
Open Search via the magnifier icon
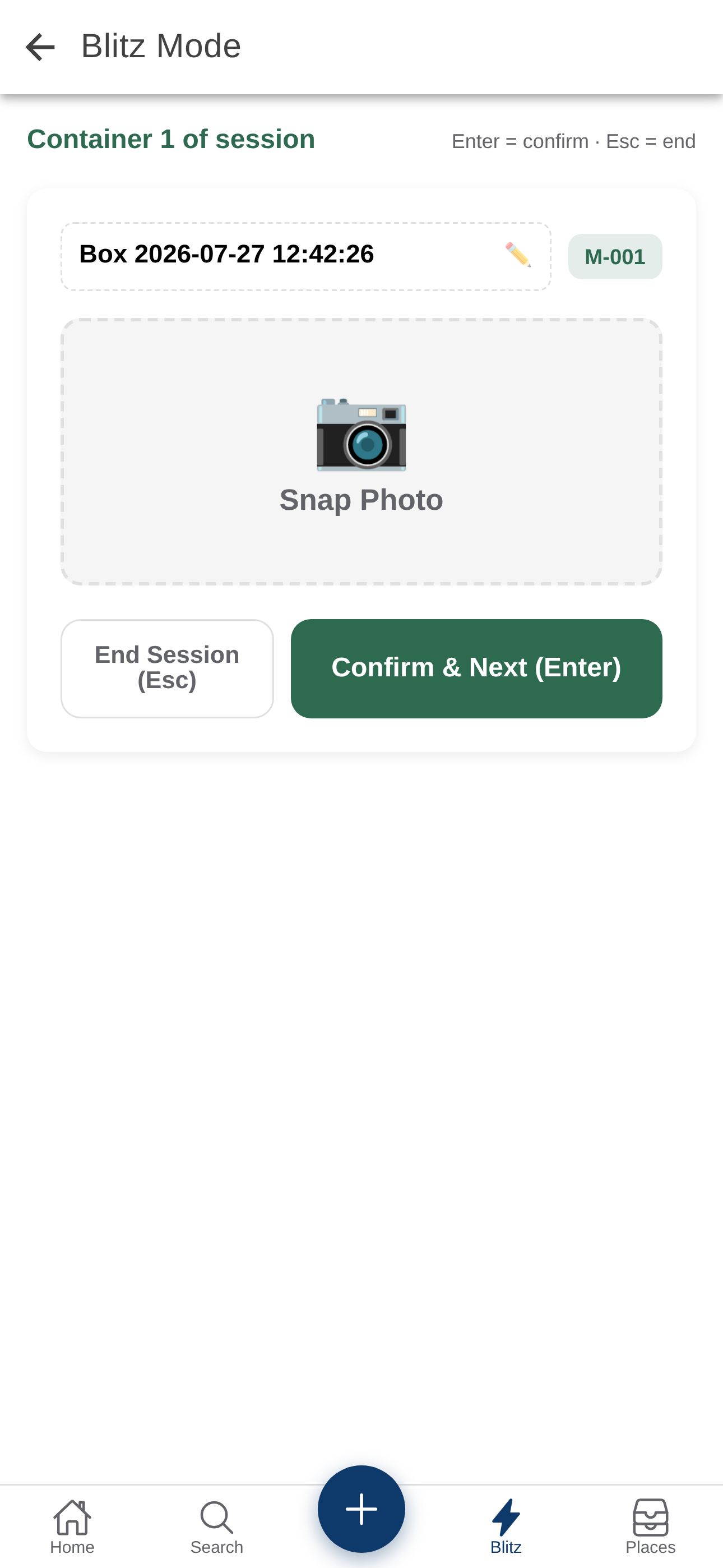(x=217, y=1517)
